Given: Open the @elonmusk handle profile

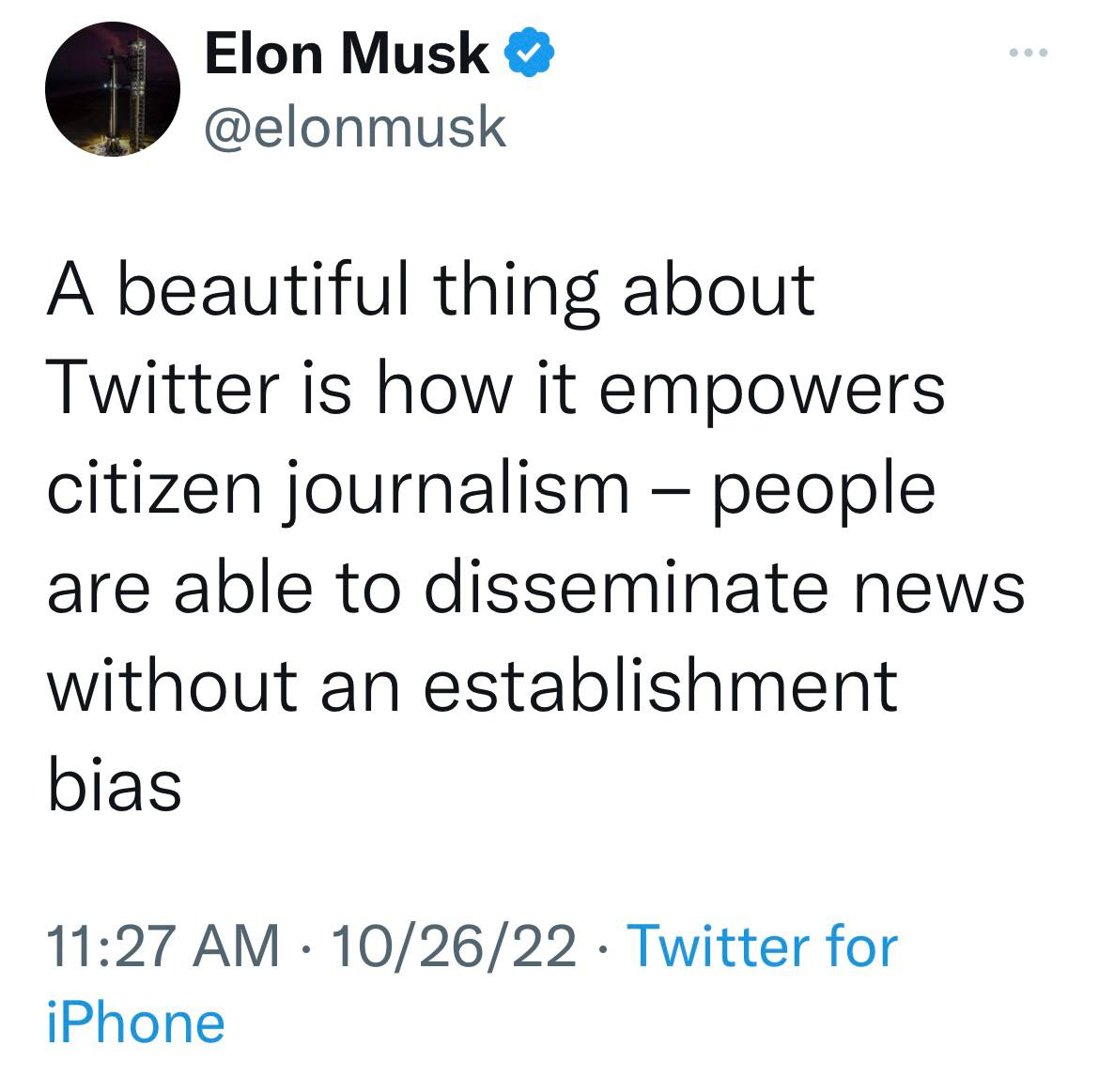Looking at the screenshot, I should pos(356,127).
